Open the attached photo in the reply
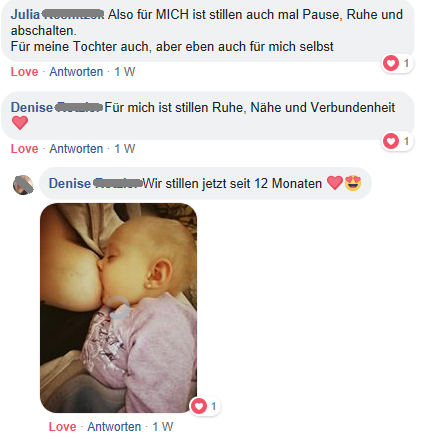The width and height of the screenshot is (421, 439). 118,308
